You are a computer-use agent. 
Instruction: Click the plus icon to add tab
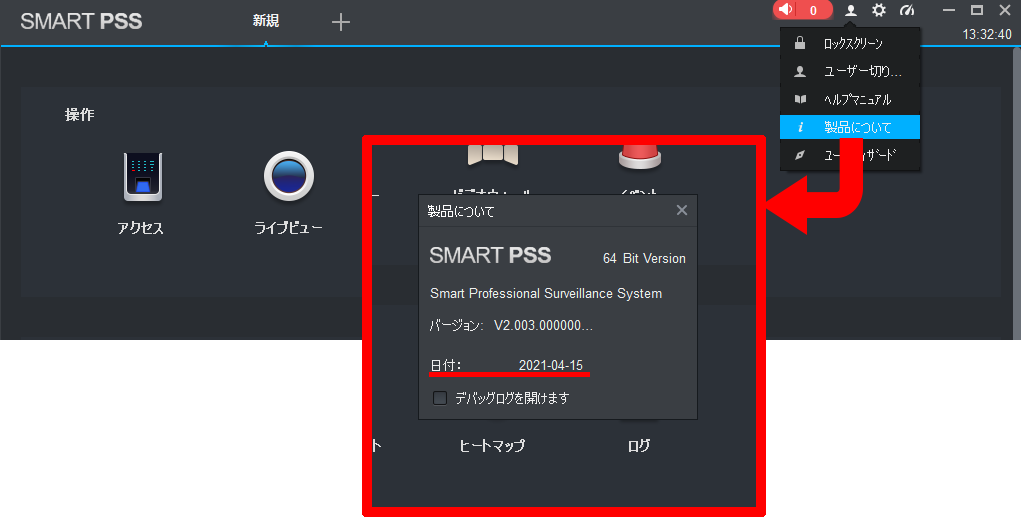click(x=341, y=22)
